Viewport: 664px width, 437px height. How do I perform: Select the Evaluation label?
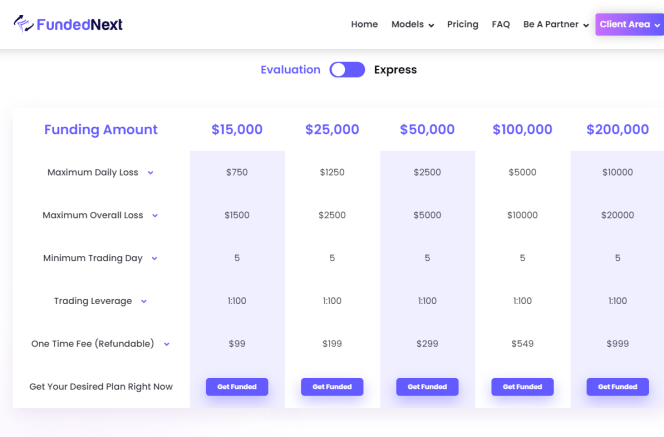point(290,69)
